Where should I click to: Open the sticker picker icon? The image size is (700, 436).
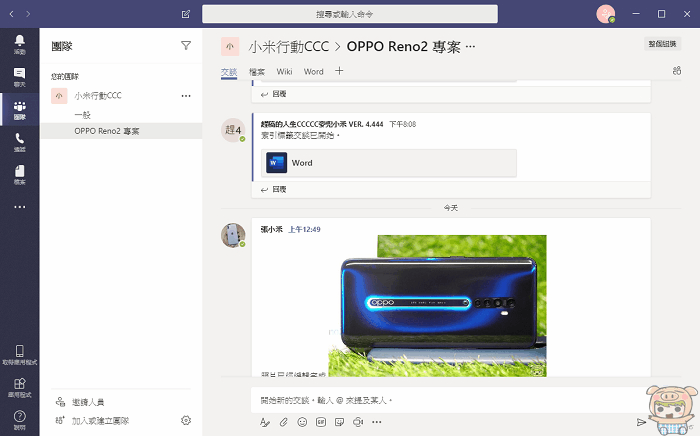pyautogui.click(x=339, y=422)
